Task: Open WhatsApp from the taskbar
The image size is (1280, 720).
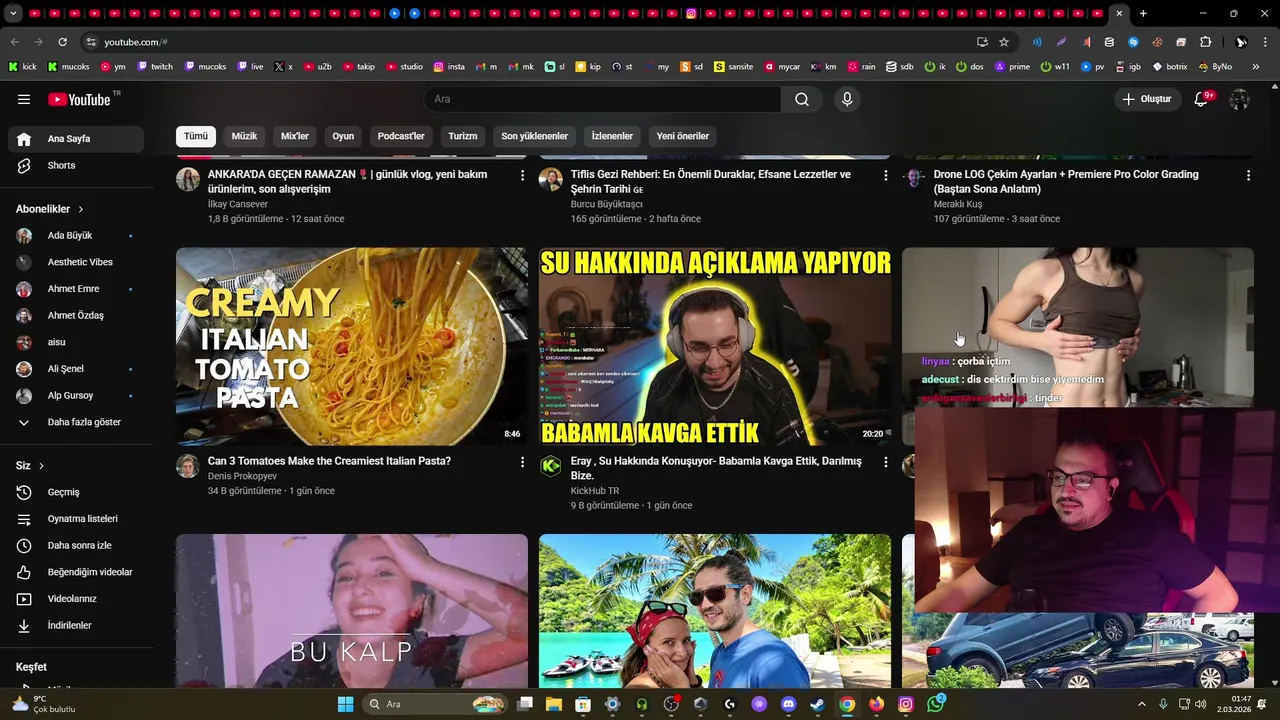Action: pyautogui.click(x=935, y=704)
